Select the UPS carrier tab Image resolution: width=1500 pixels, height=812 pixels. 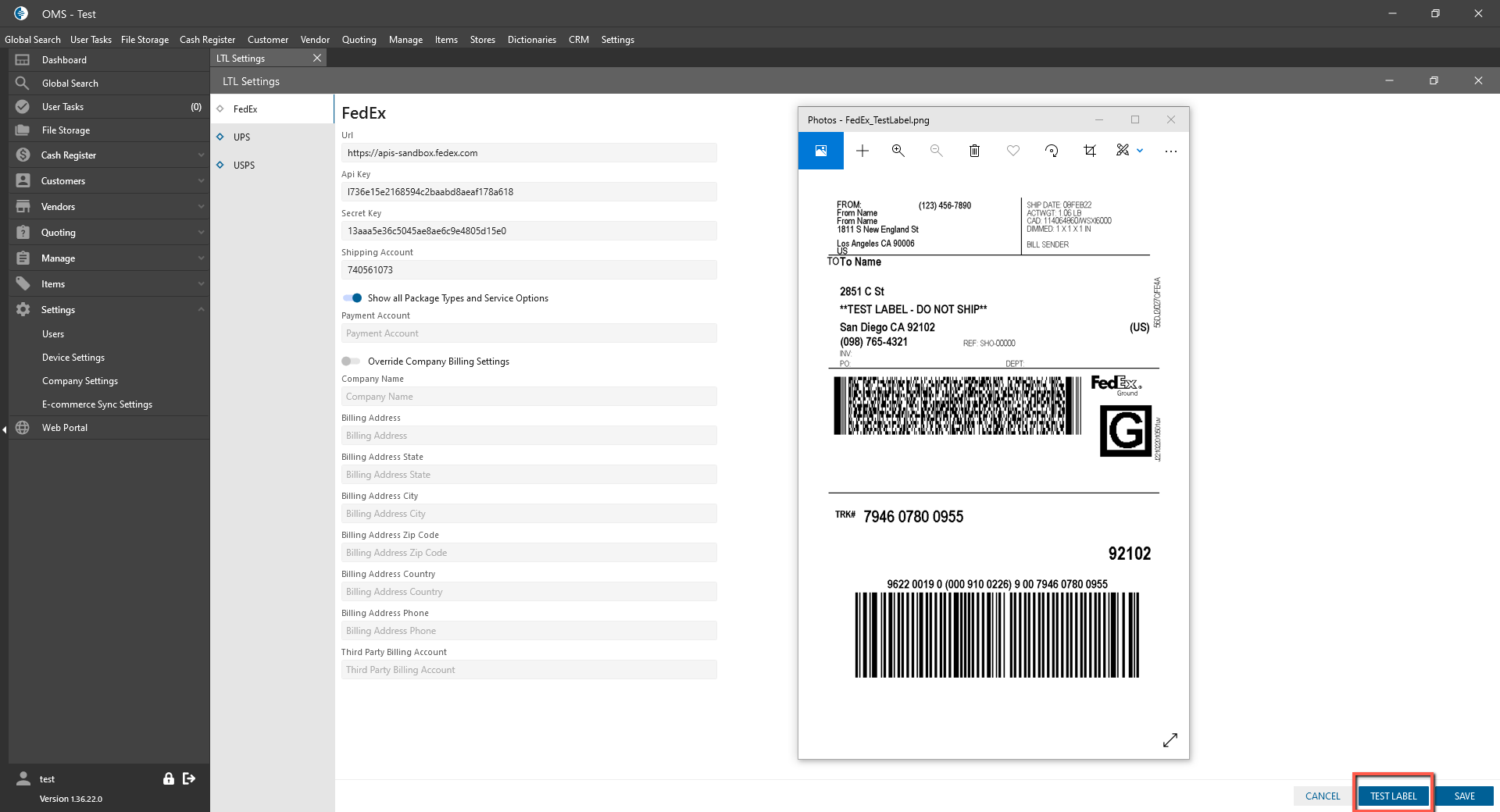click(242, 137)
